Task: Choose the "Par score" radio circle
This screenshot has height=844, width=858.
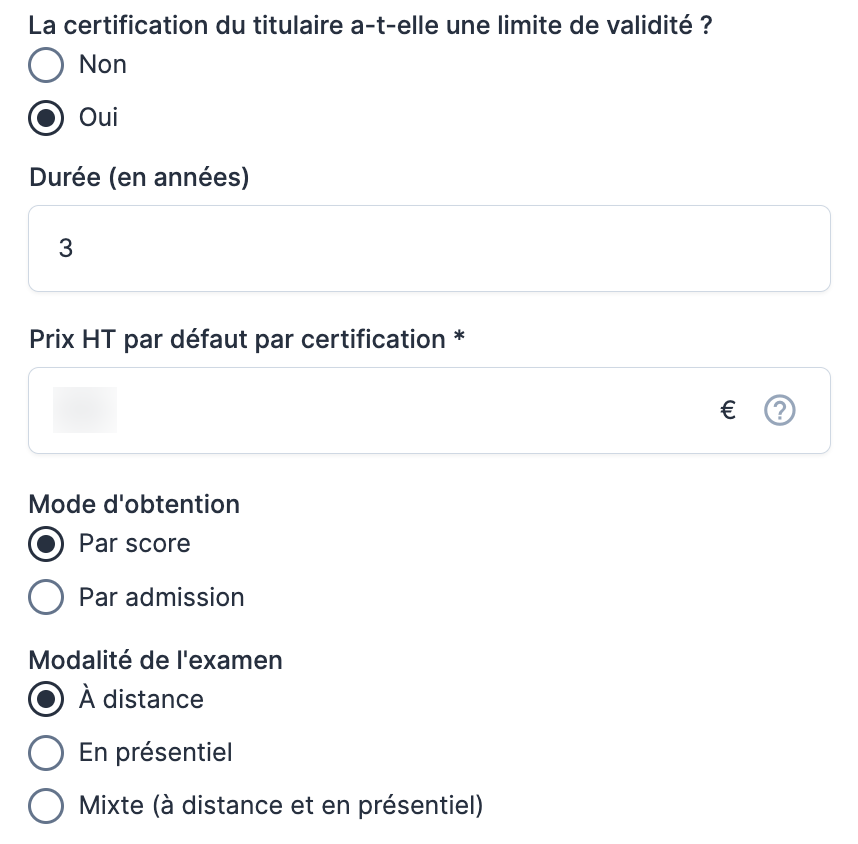Action: coord(46,545)
